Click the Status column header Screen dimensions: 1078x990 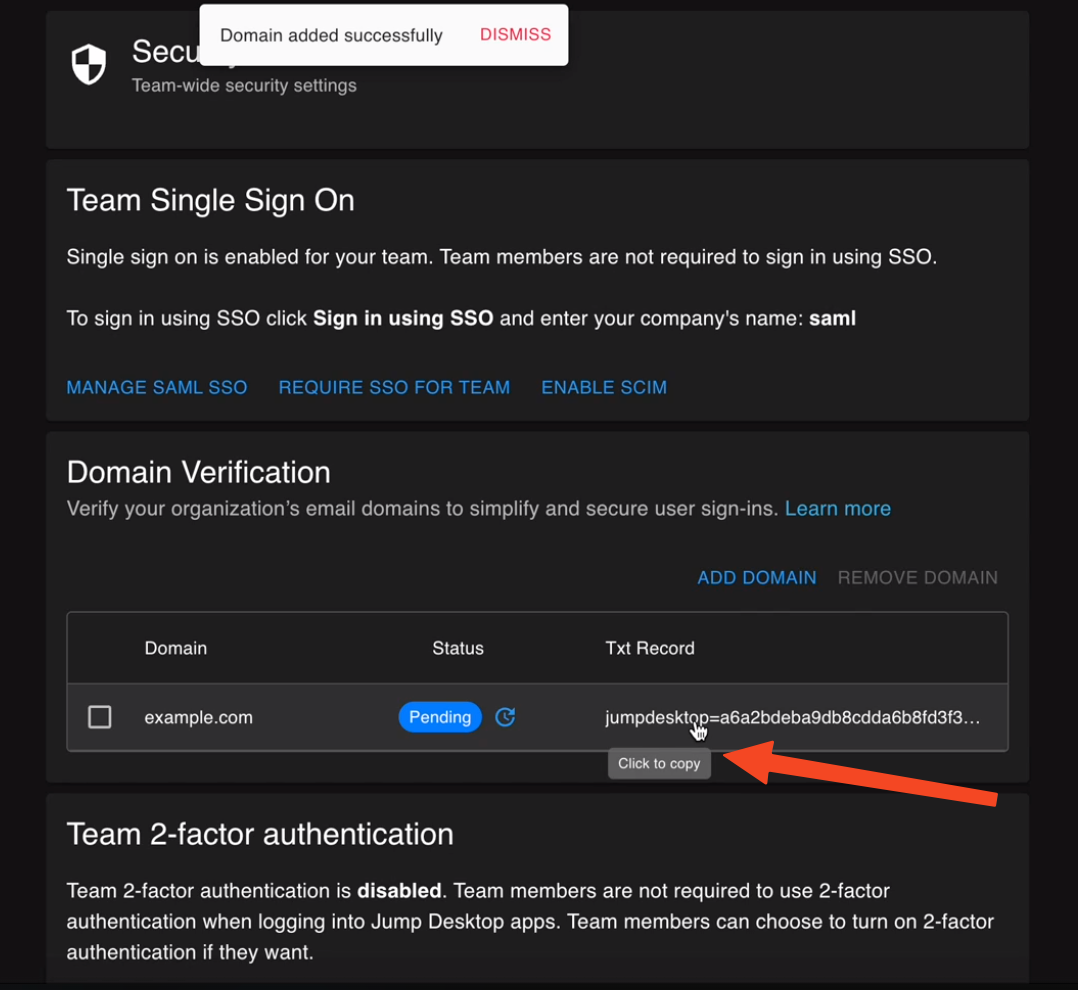click(458, 648)
